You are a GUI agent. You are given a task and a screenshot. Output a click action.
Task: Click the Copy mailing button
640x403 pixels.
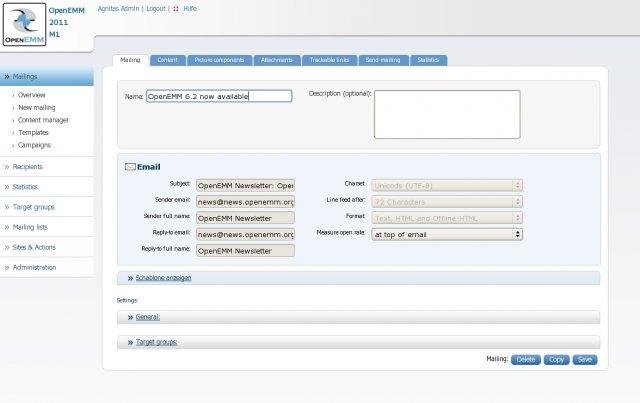[x=556, y=360]
